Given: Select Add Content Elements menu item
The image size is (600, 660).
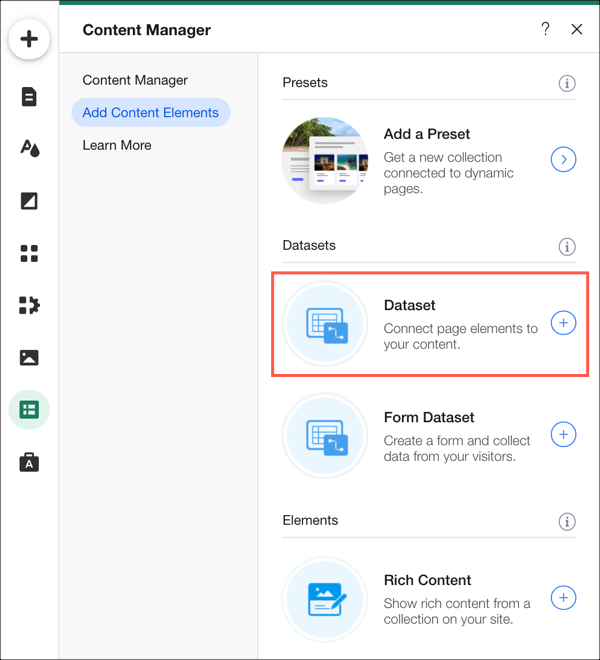Looking at the screenshot, I should (x=151, y=112).
